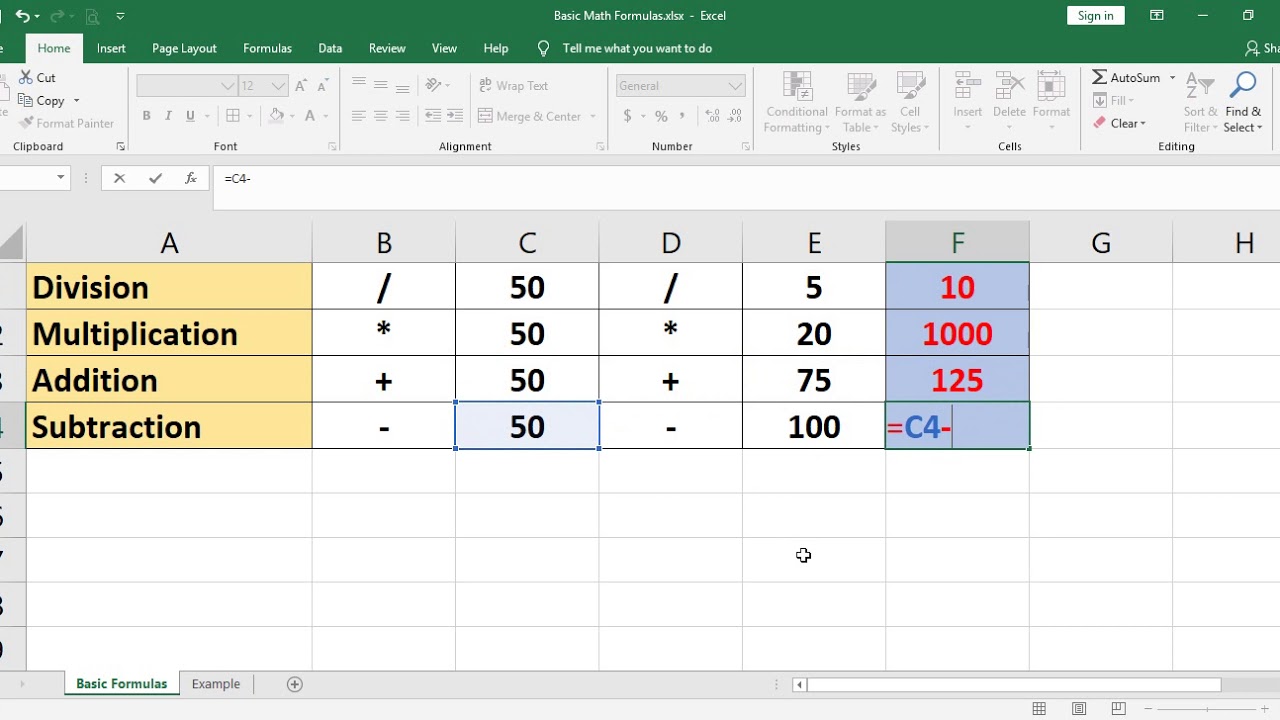Apply Comma Style
Viewport: 1280px width, 720px height.
click(x=684, y=116)
